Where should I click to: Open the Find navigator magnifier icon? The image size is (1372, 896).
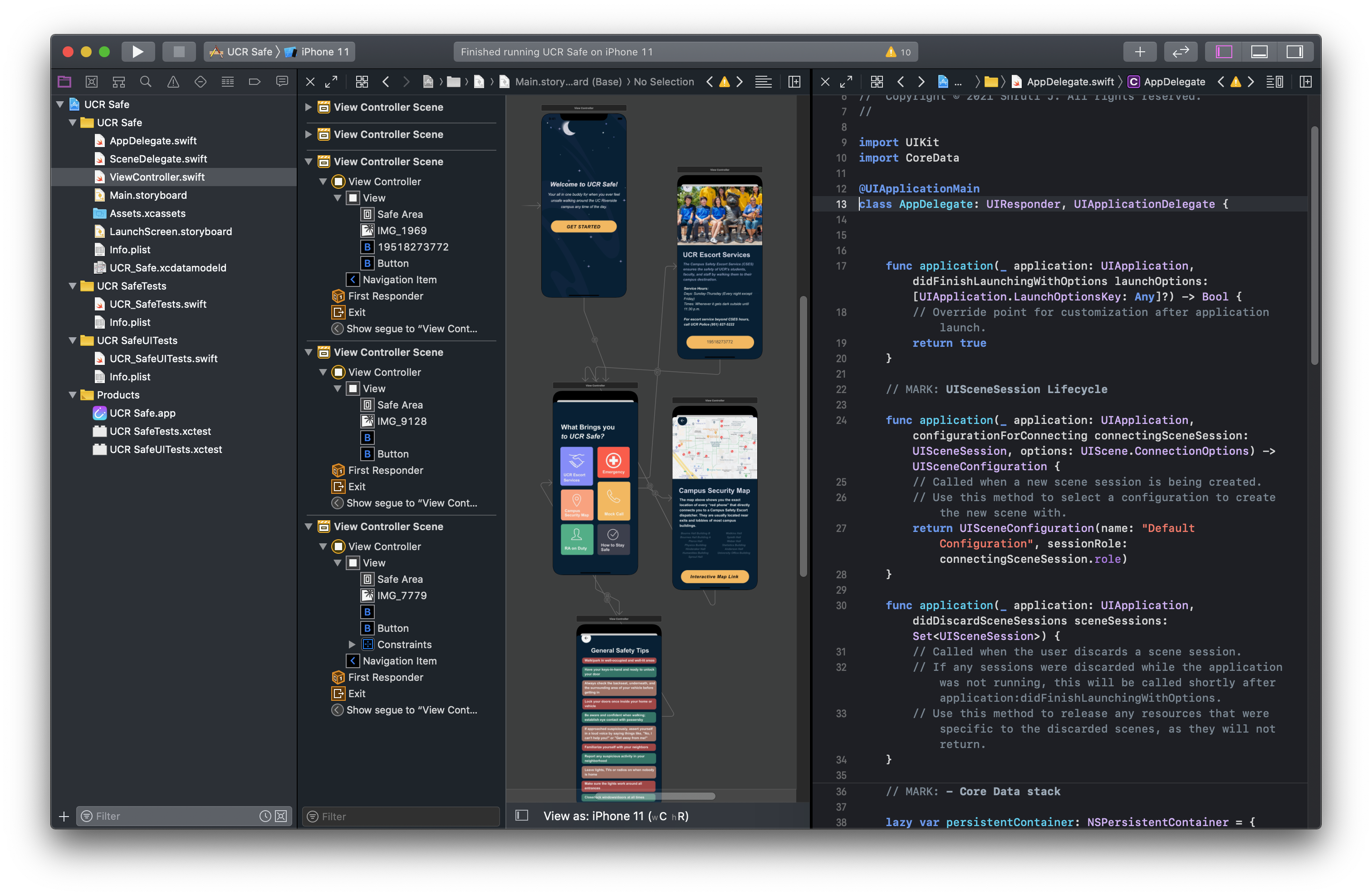[146, 82]
